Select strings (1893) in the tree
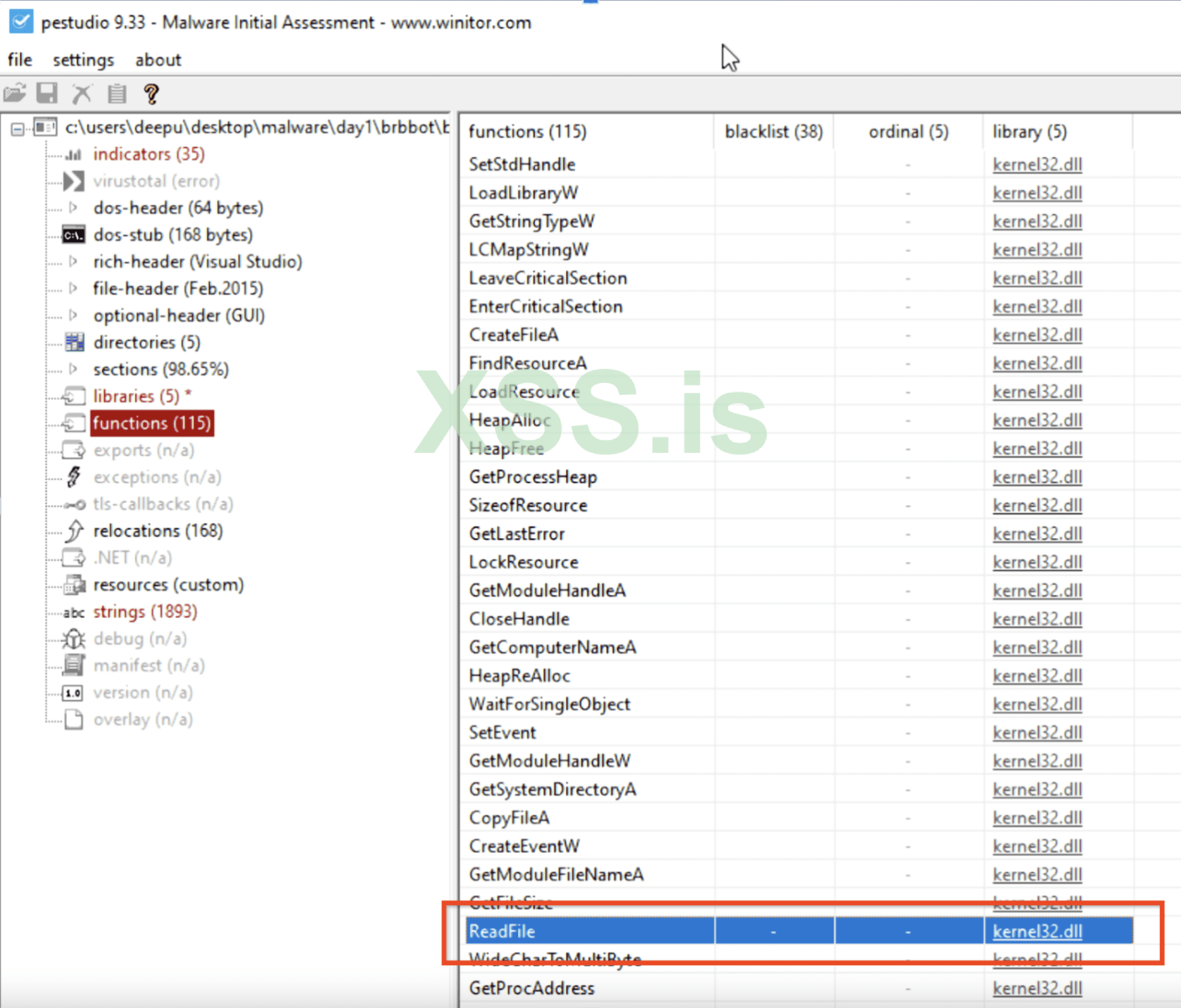This screenshot has height=1008, width=1181. click(145, 612)
